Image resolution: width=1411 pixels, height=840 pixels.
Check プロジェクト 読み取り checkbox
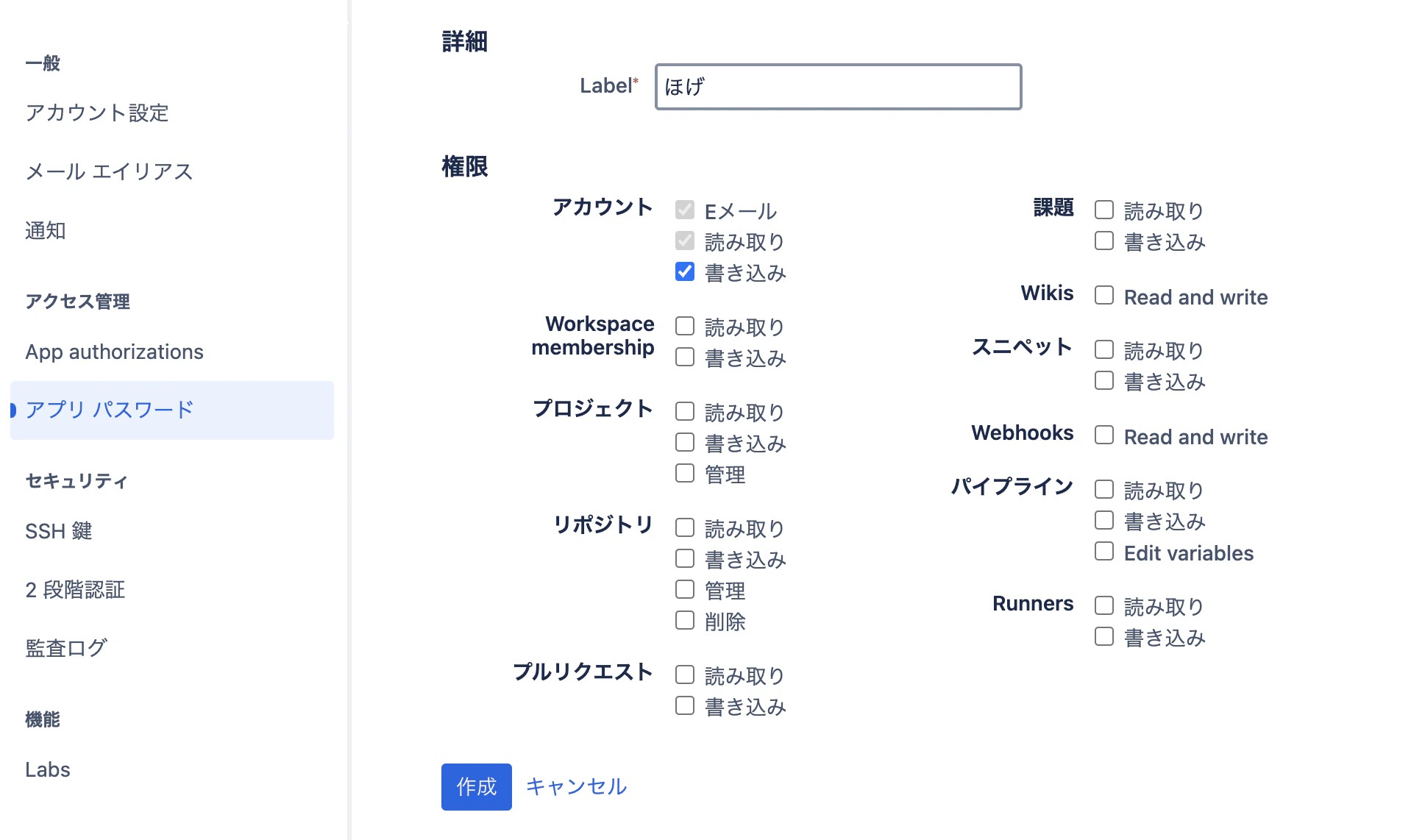coord(685,411)
